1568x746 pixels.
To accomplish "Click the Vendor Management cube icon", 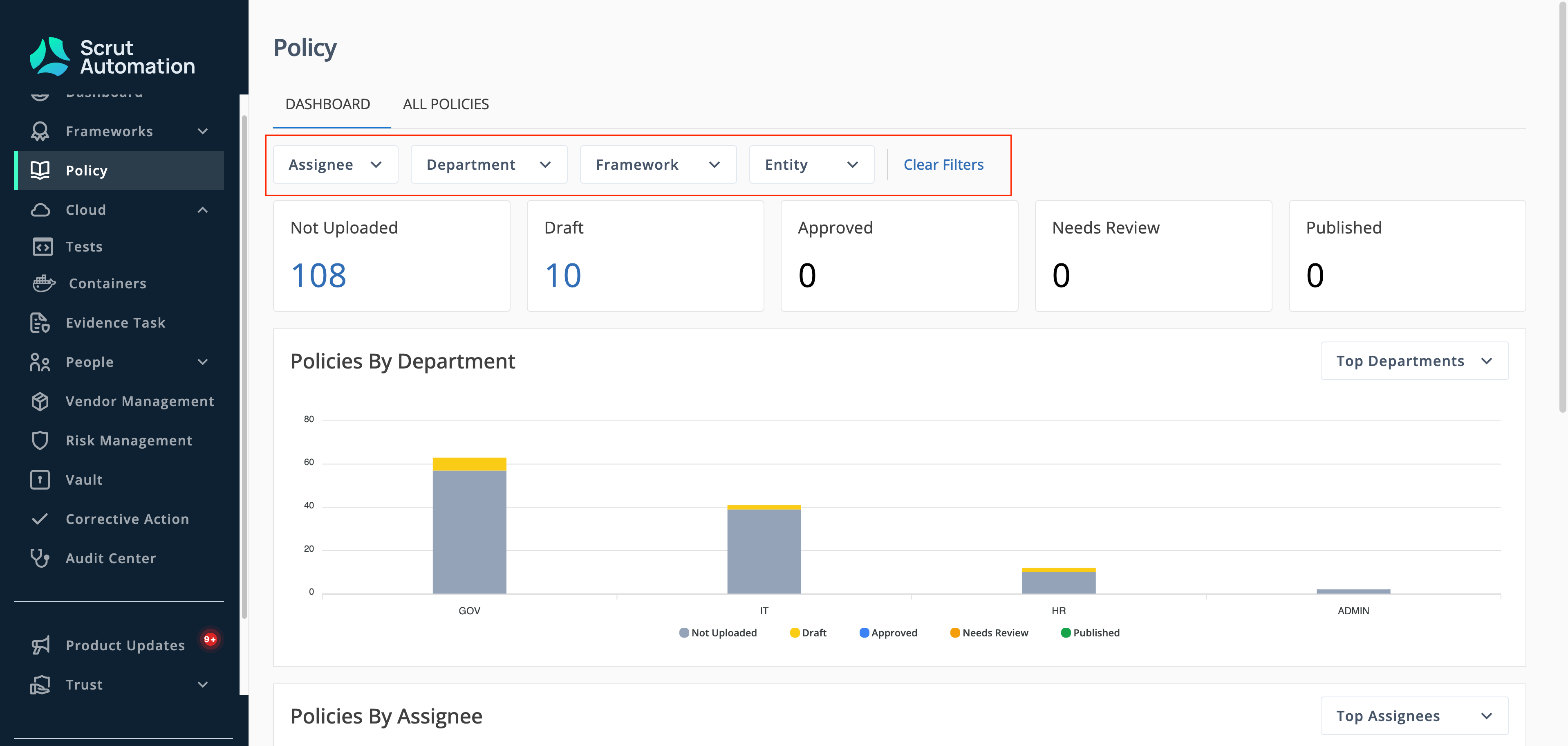I will coord(40,401).
